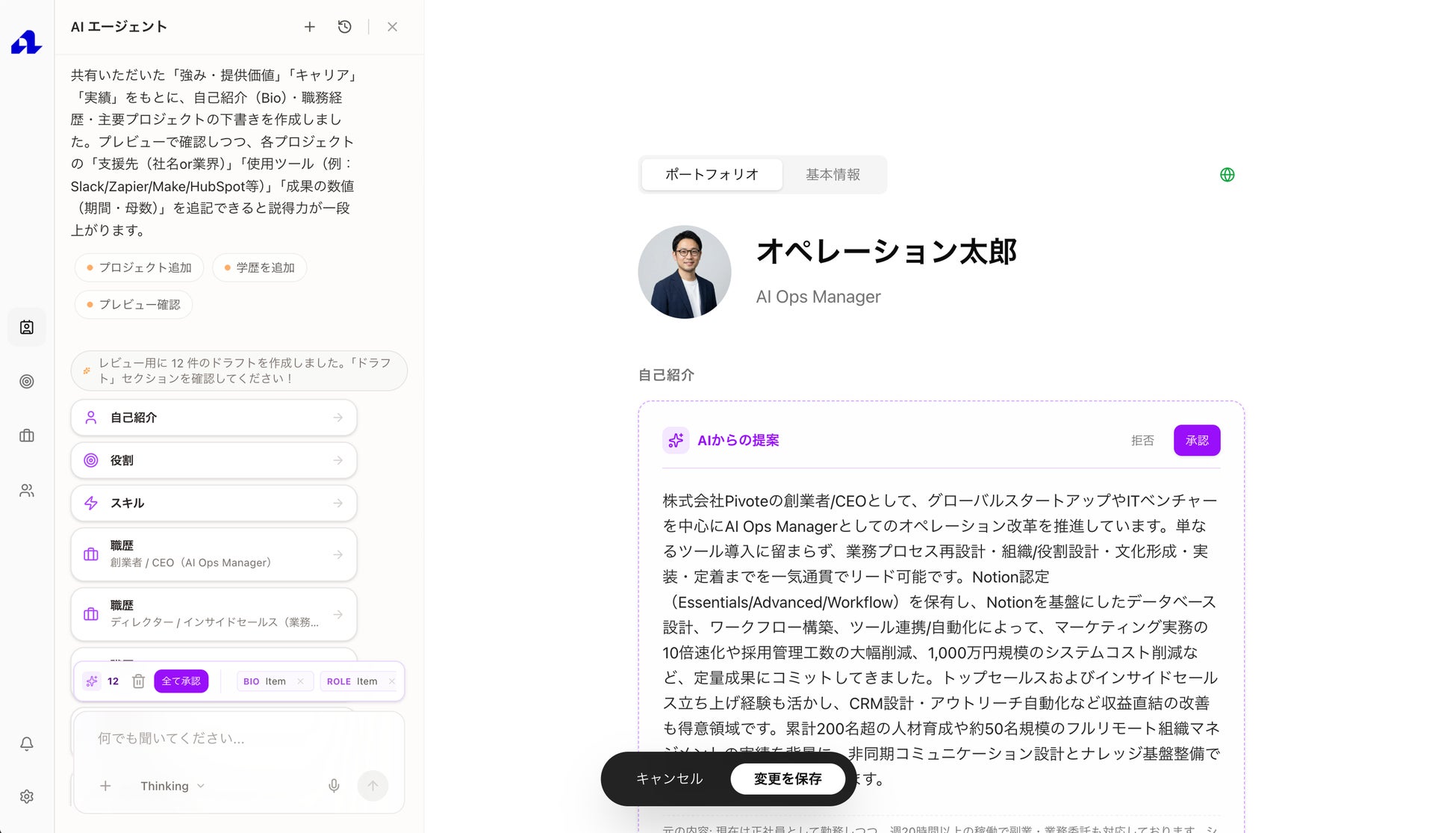
Task: Expand the スキル draft item
Action: [x=214, y=503]
